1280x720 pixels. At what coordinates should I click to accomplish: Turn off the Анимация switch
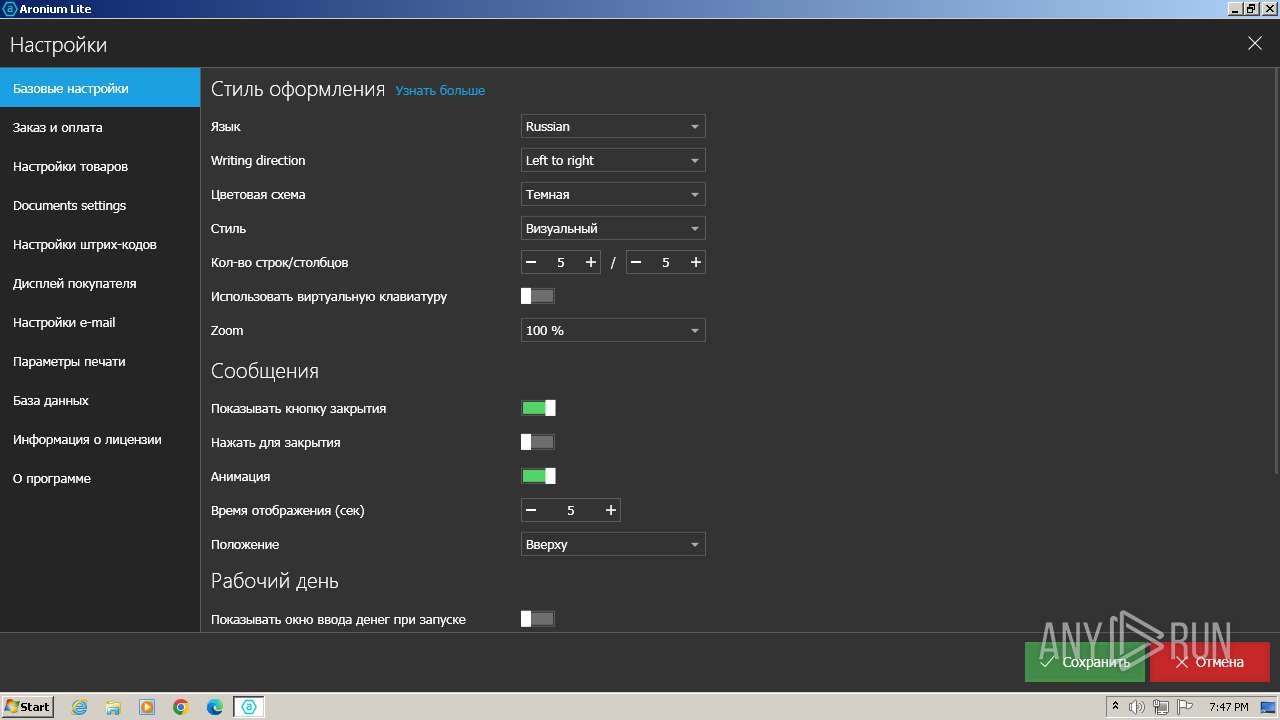click(538, 476)
